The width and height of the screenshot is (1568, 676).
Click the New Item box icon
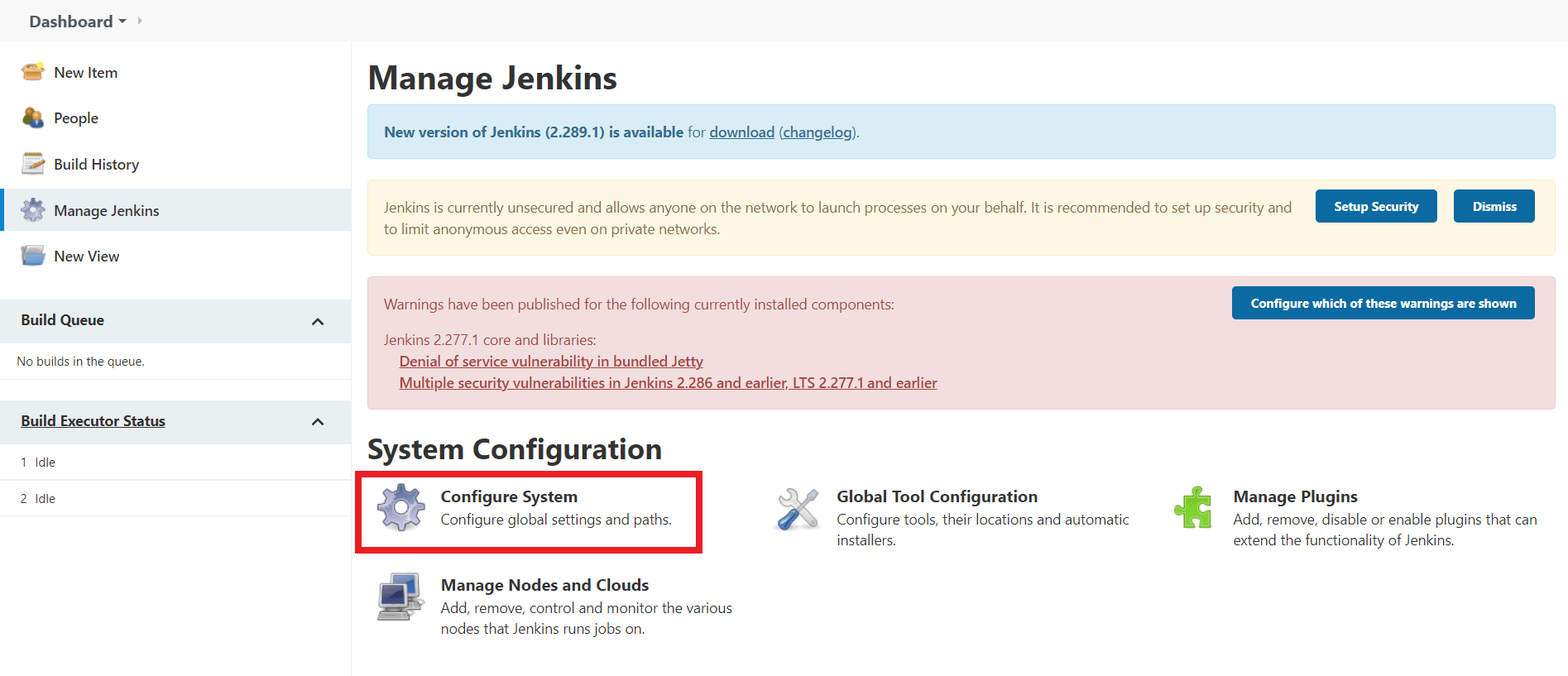click(x=33, y=72)
